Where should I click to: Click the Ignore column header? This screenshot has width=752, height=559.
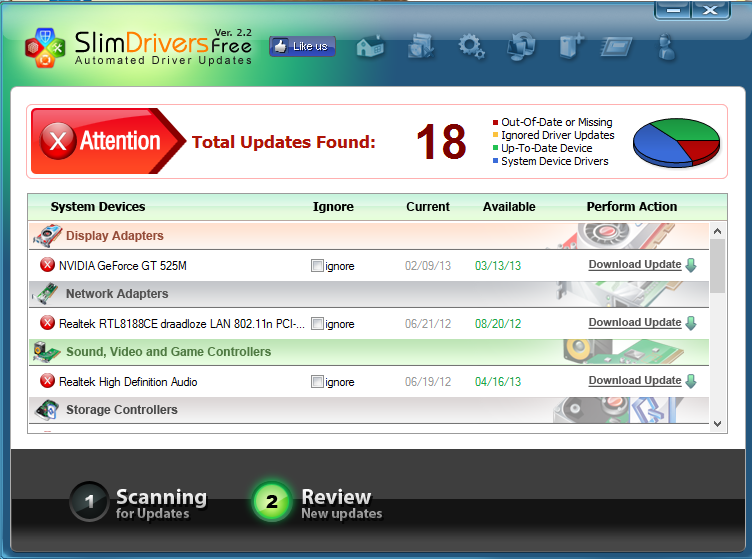pos(333,207)
